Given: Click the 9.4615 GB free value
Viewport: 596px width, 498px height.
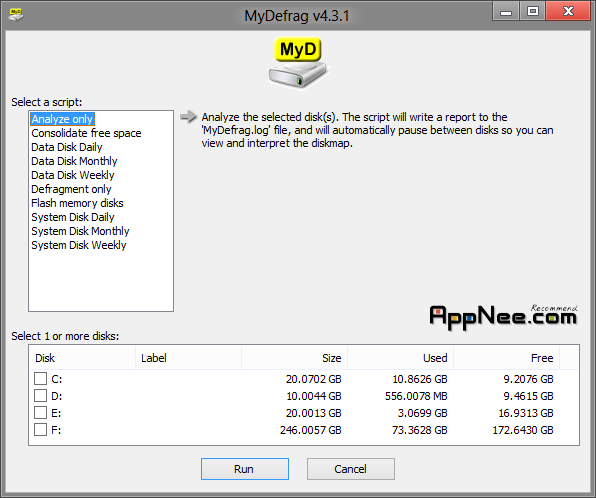Looking at the screenshot, I should click(x=528, y=396).
